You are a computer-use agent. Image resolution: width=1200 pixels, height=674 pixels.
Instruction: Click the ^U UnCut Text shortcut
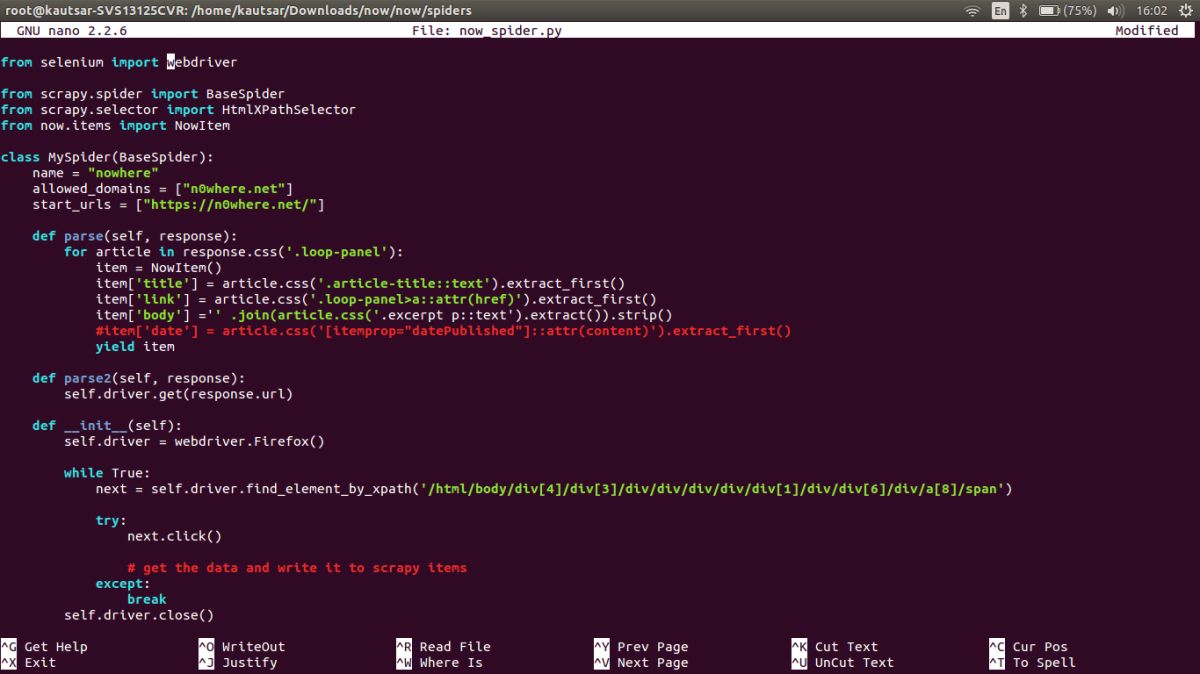[x=842, y=662]
